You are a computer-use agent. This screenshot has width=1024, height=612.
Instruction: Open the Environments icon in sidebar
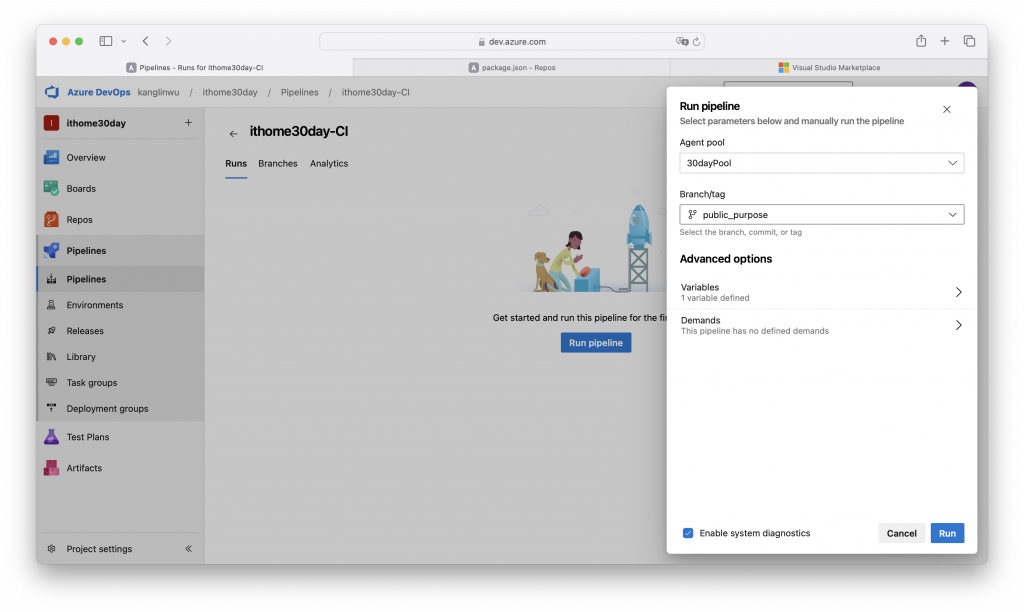click(x=52, y=305)
